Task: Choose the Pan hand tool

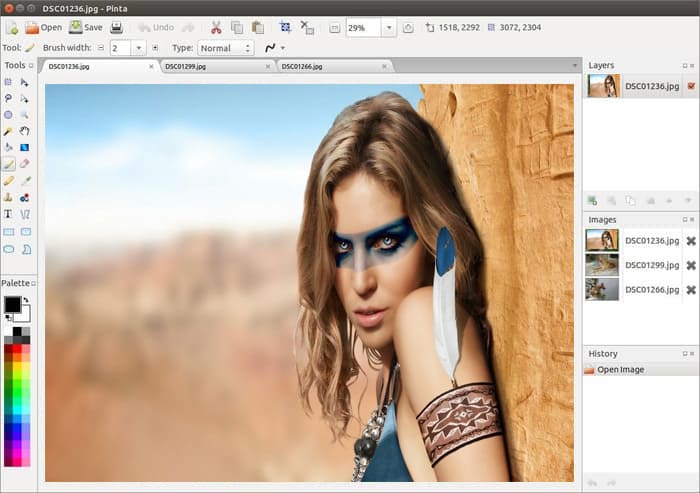Action: [25, 131]
